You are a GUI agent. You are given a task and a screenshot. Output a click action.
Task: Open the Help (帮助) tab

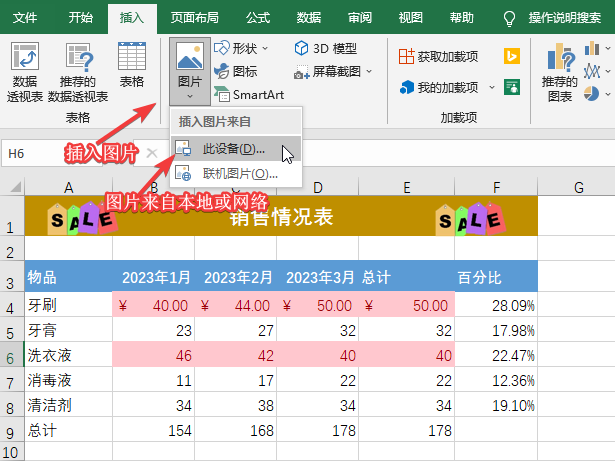pos(462,18)
